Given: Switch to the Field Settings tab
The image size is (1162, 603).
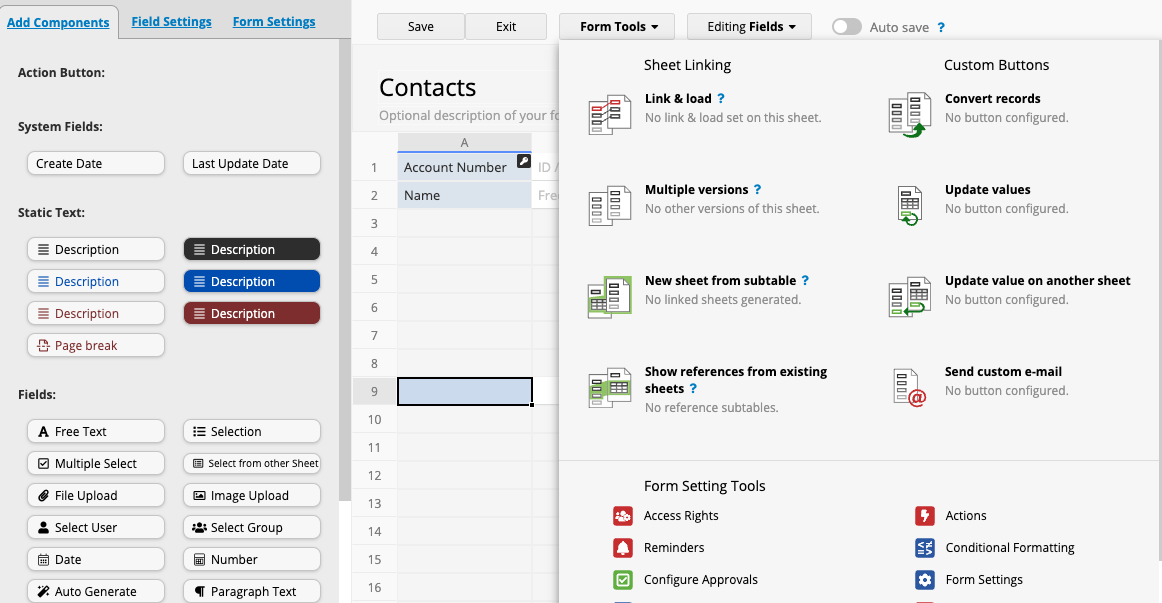Looking at the screenshot, I should [171, 20].
